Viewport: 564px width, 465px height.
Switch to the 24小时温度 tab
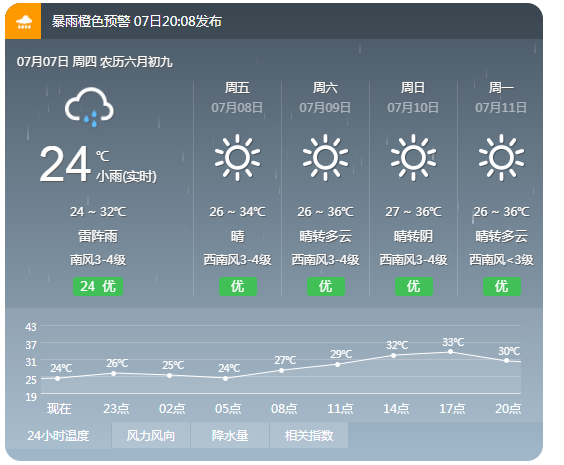[x=58, y=436]
